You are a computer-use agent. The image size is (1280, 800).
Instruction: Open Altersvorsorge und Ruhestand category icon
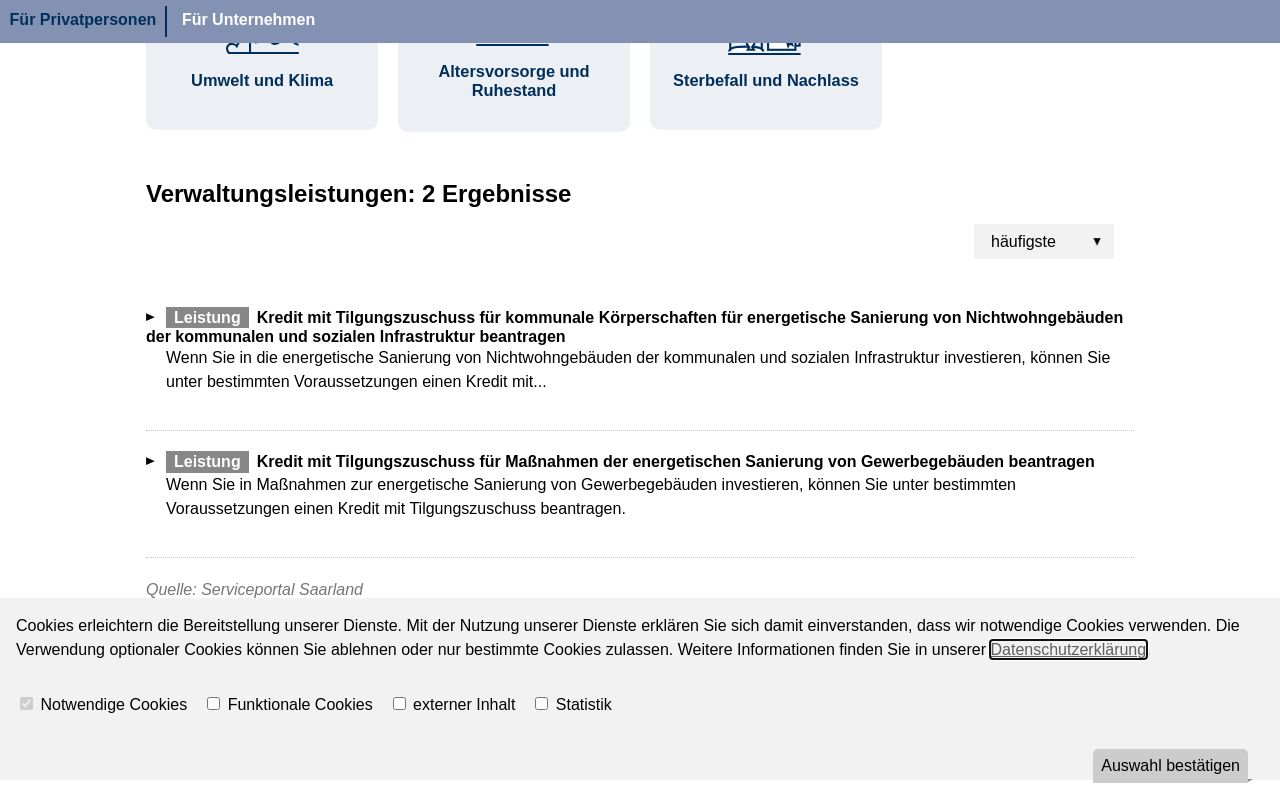[x=513, y=44]
